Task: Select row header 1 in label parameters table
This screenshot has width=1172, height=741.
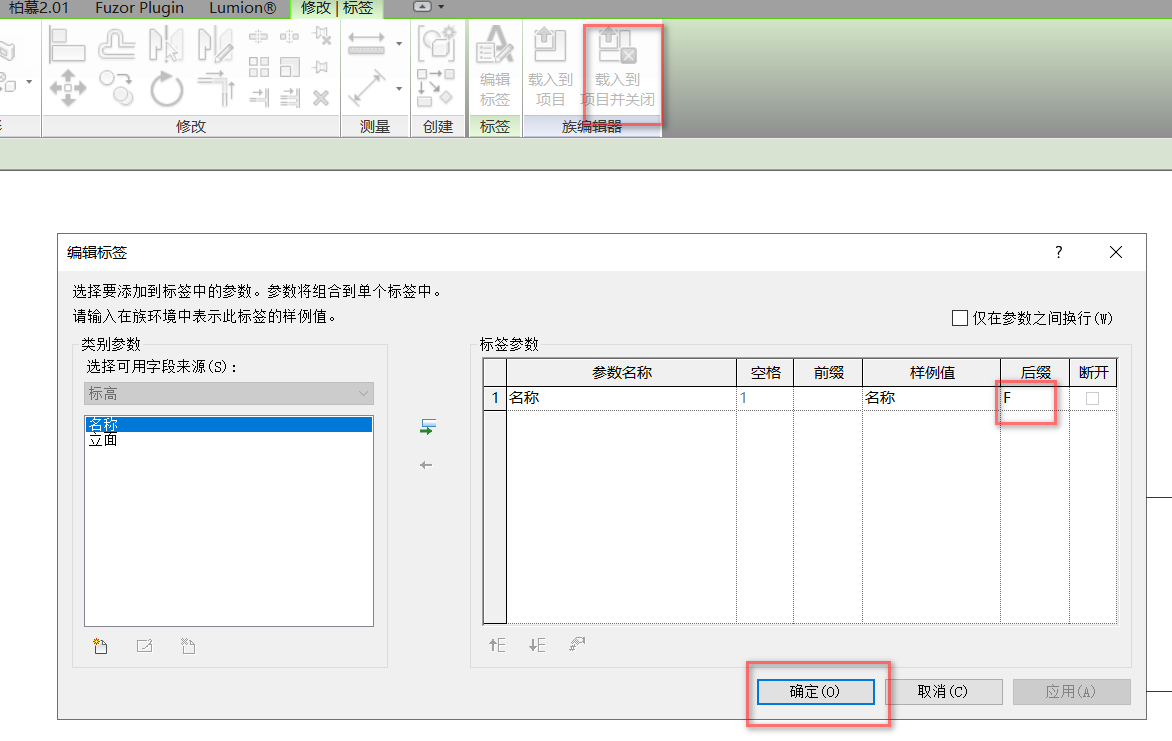Action: click(495, 398)
